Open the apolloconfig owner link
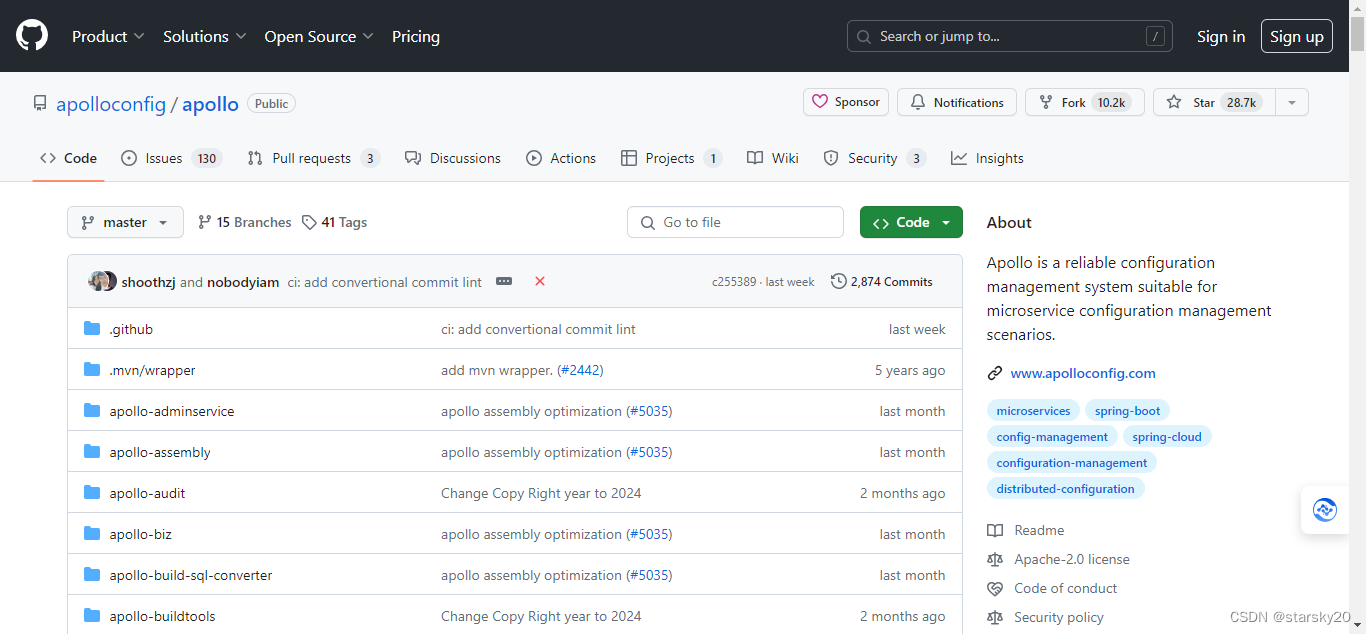Viewport: 1366px width, 634px height. (111, 104)
